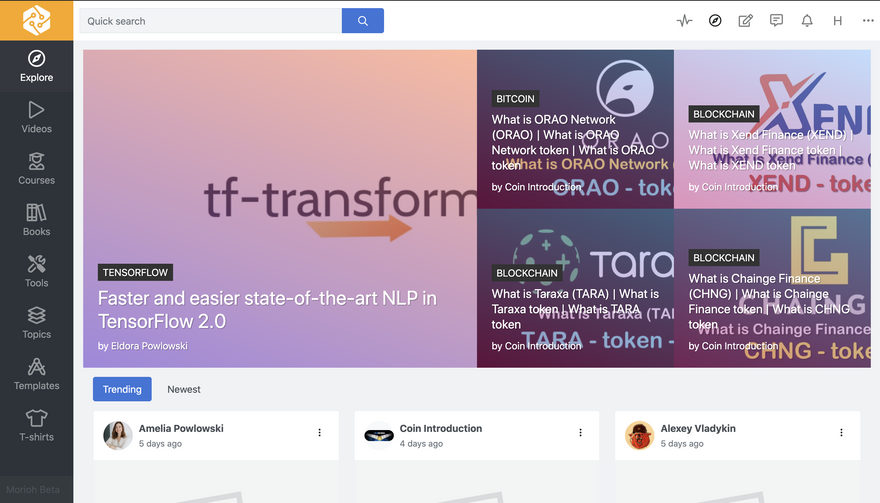Open Courses from the sidebar
880x503 pixels.
pyautogui.click(x=36, y=168)
